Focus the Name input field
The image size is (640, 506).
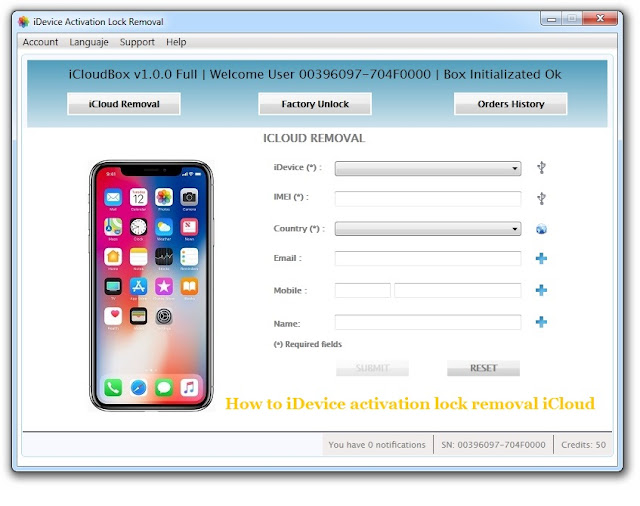click(428, 322)
